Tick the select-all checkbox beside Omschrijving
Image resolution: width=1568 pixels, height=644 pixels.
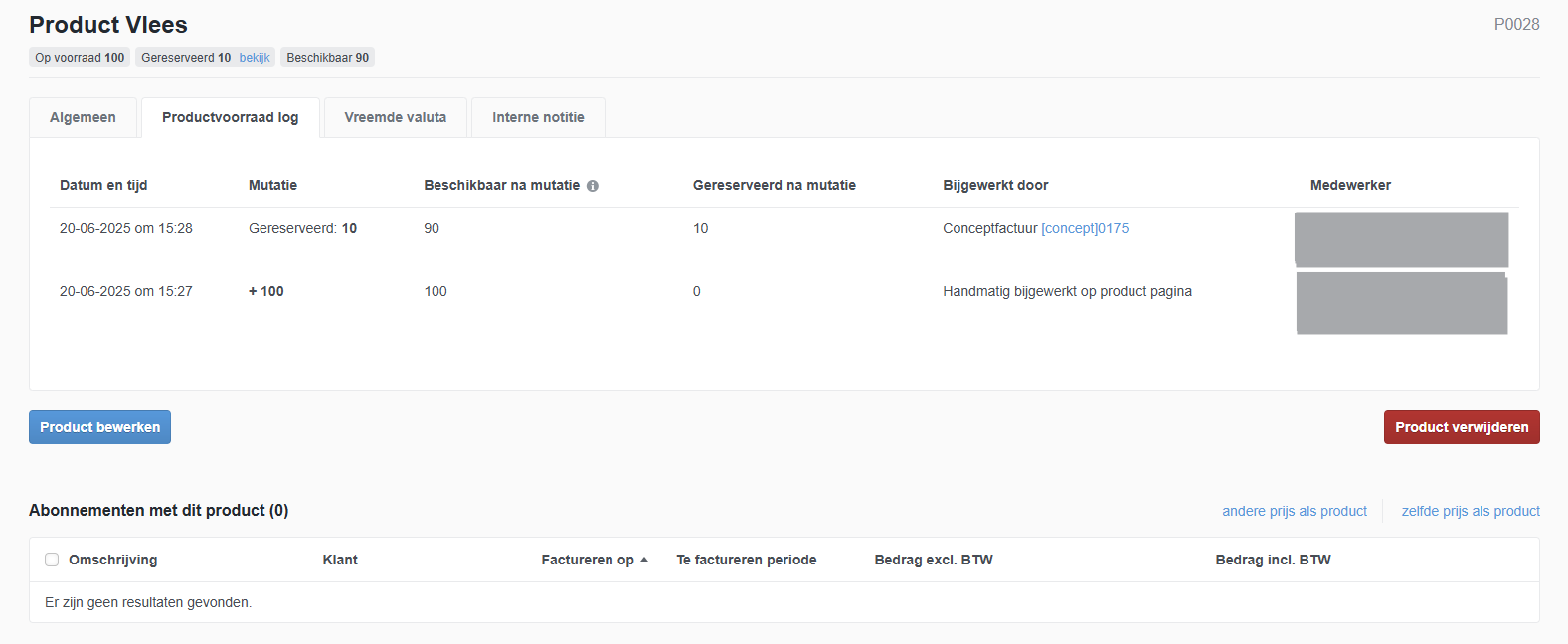52,560
